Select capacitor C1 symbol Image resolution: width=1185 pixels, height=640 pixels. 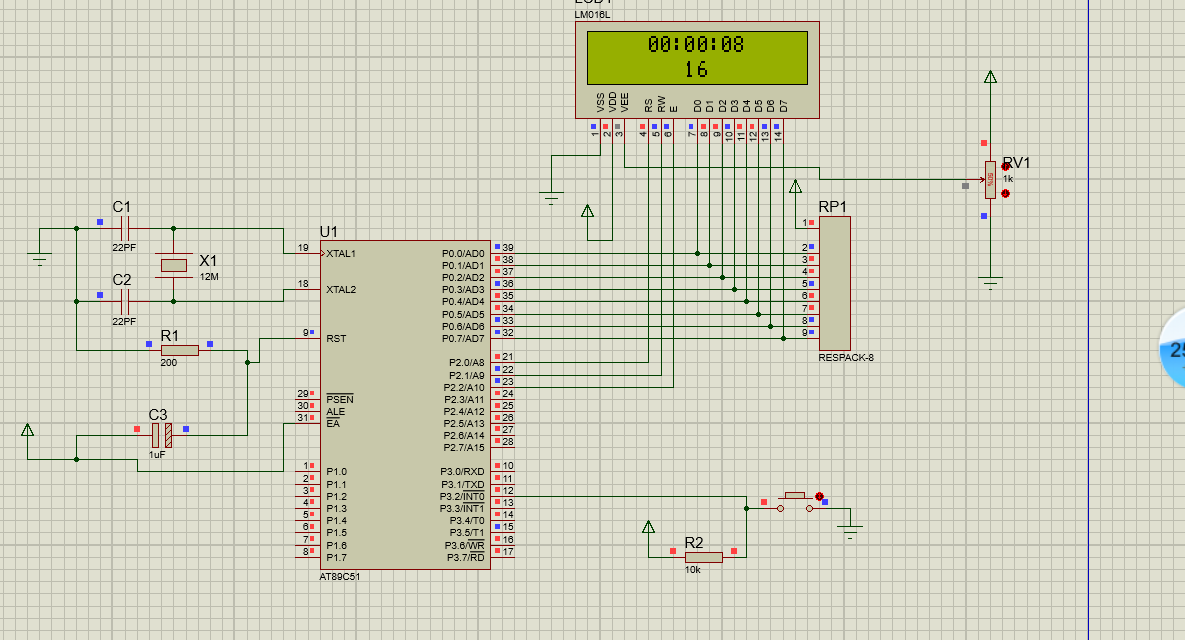(x=125, y=228)
